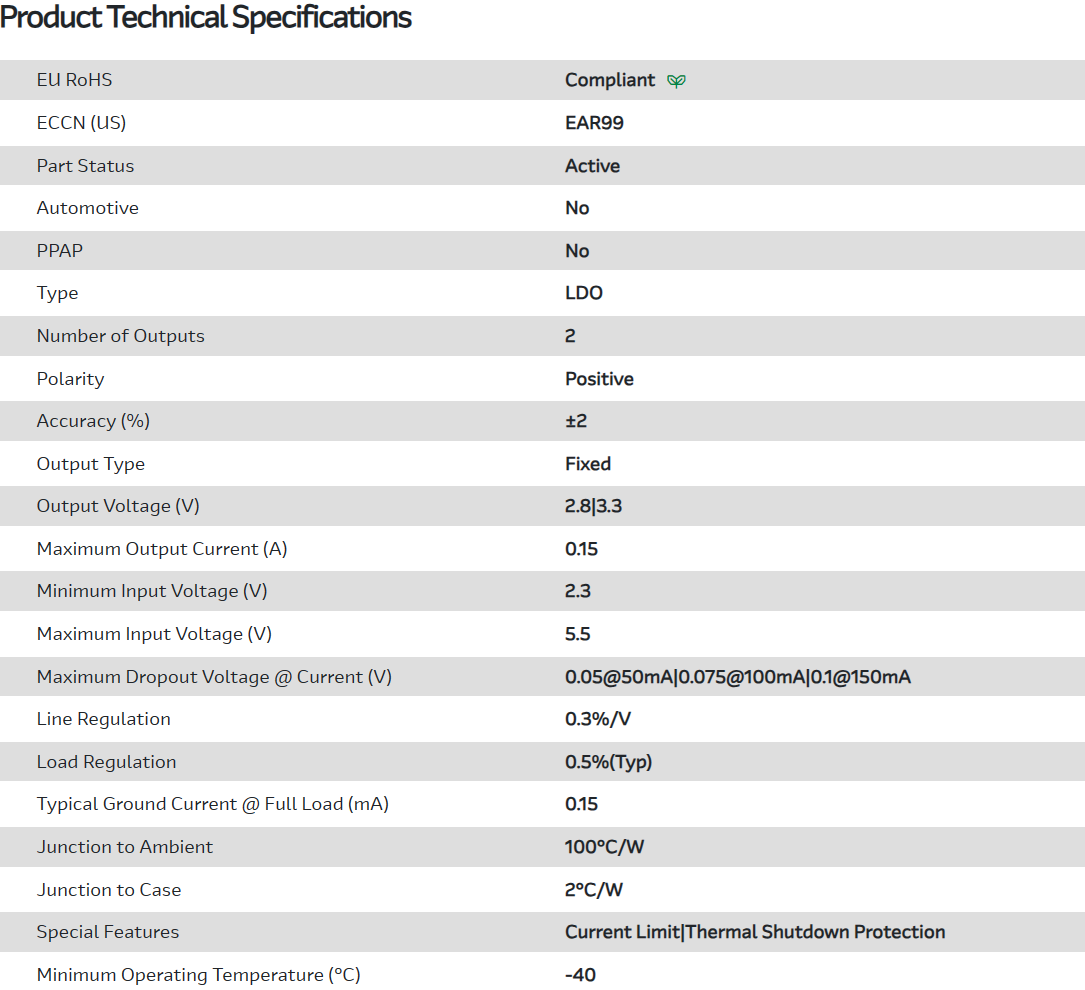Click the EU RoHS label
The image size is (1085, 990).
pyautogui.click(x=74, y=80)
